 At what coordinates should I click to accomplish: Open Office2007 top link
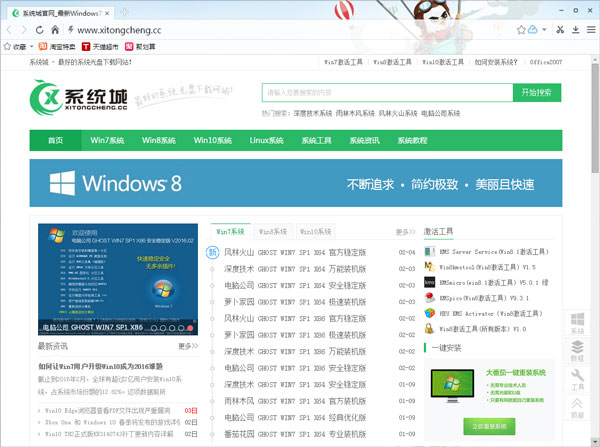(546, 62)
